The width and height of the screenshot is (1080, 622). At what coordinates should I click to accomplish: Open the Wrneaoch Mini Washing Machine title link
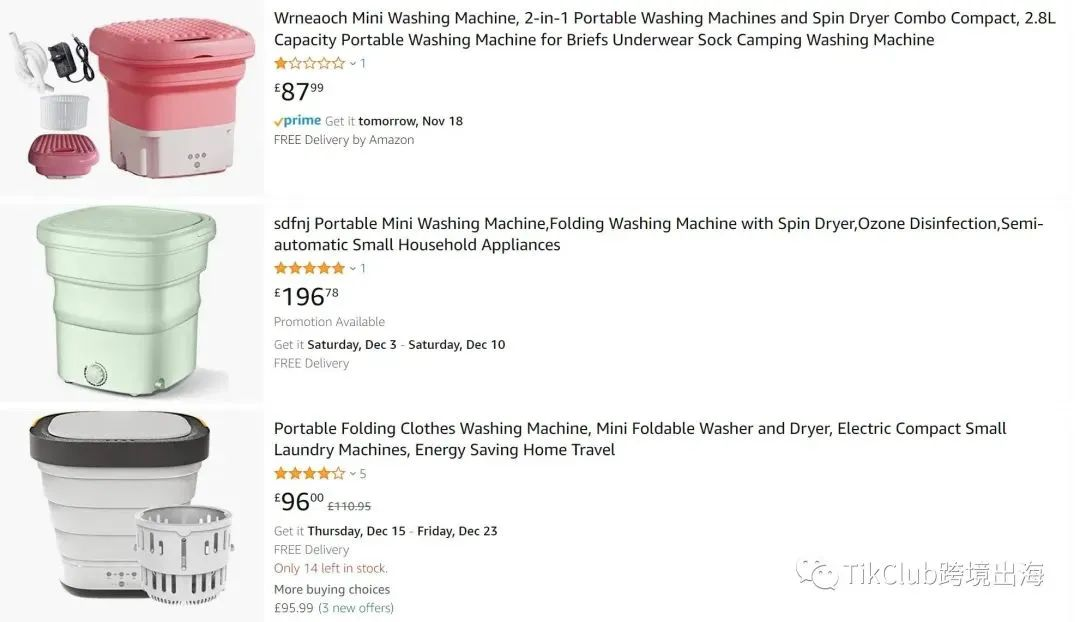[664, 30]
